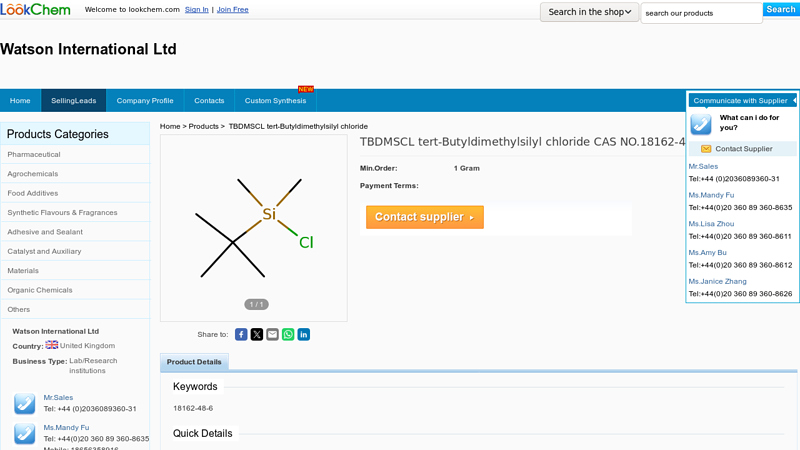The image size is (800, 450).
Task: Click the search our products field
Action: coord(700,13)
